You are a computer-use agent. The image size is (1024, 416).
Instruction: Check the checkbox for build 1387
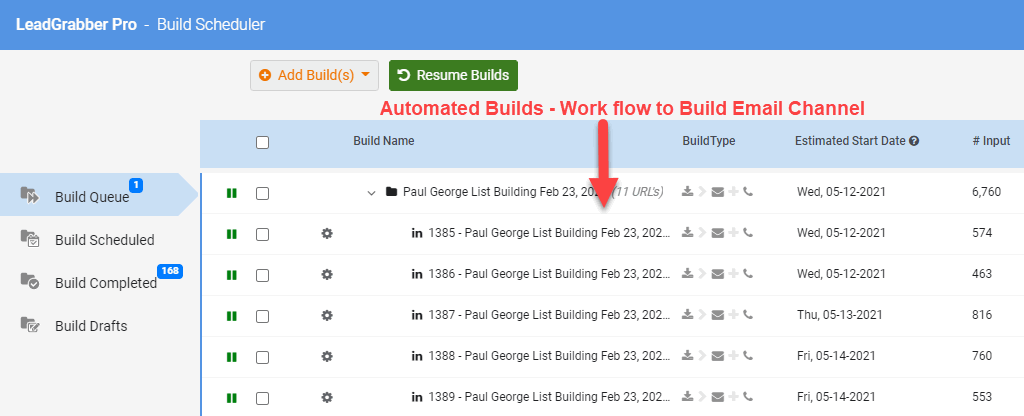pyautogui.click(x=263, y=317)
